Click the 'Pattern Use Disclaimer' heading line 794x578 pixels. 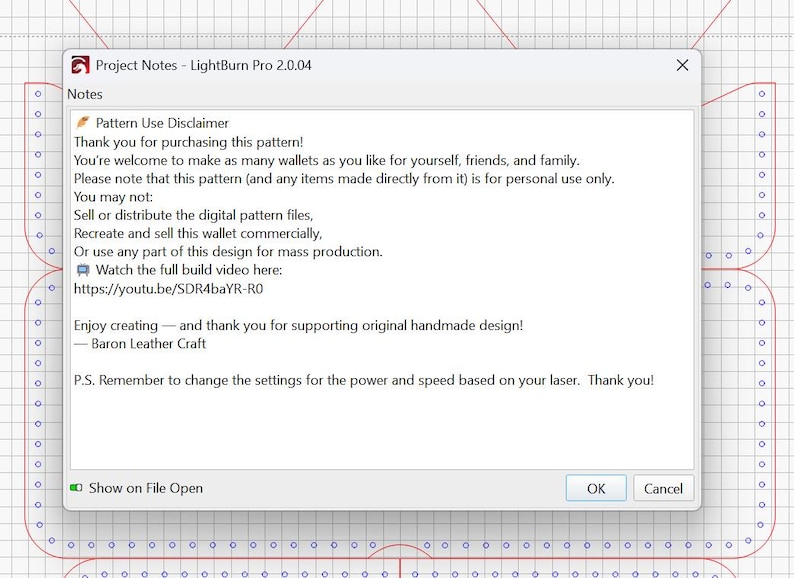[x=162, y=123]
